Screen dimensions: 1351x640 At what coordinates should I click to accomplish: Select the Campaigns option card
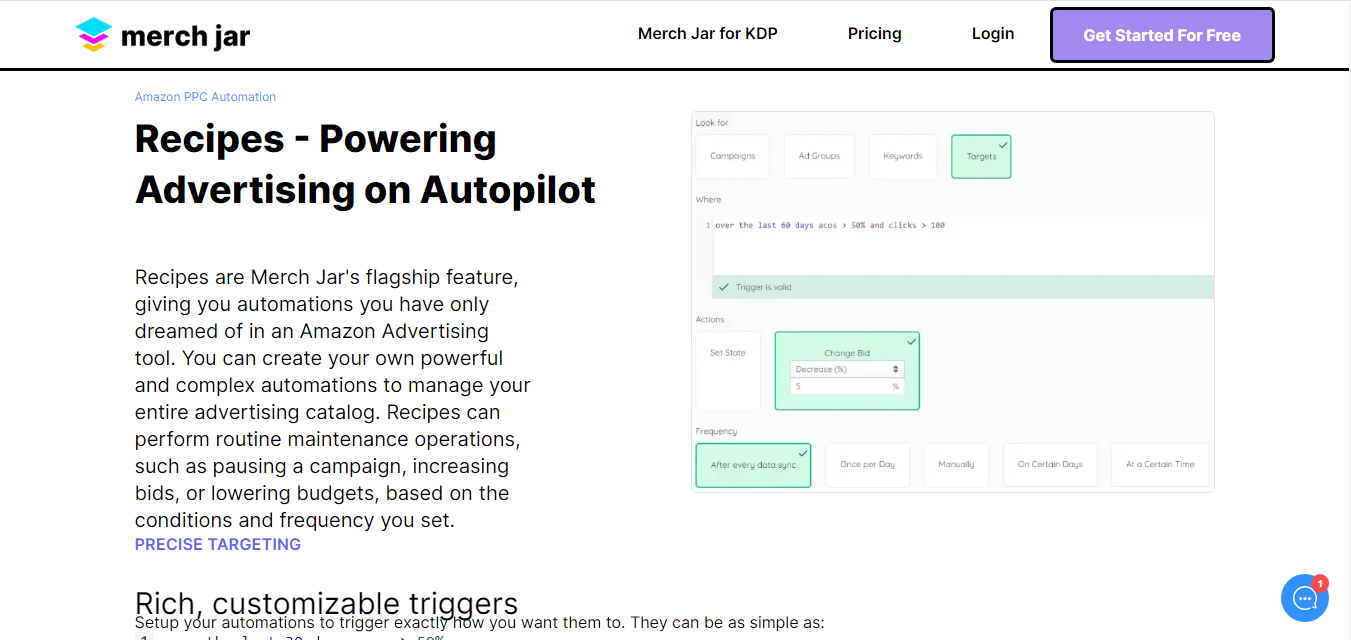tap(733, 156)
